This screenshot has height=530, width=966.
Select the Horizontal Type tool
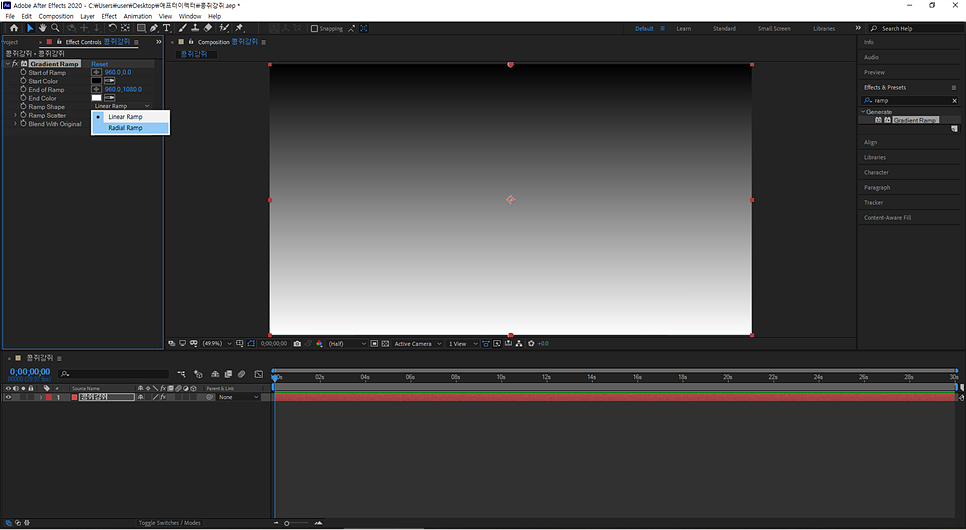pos(166,28)
